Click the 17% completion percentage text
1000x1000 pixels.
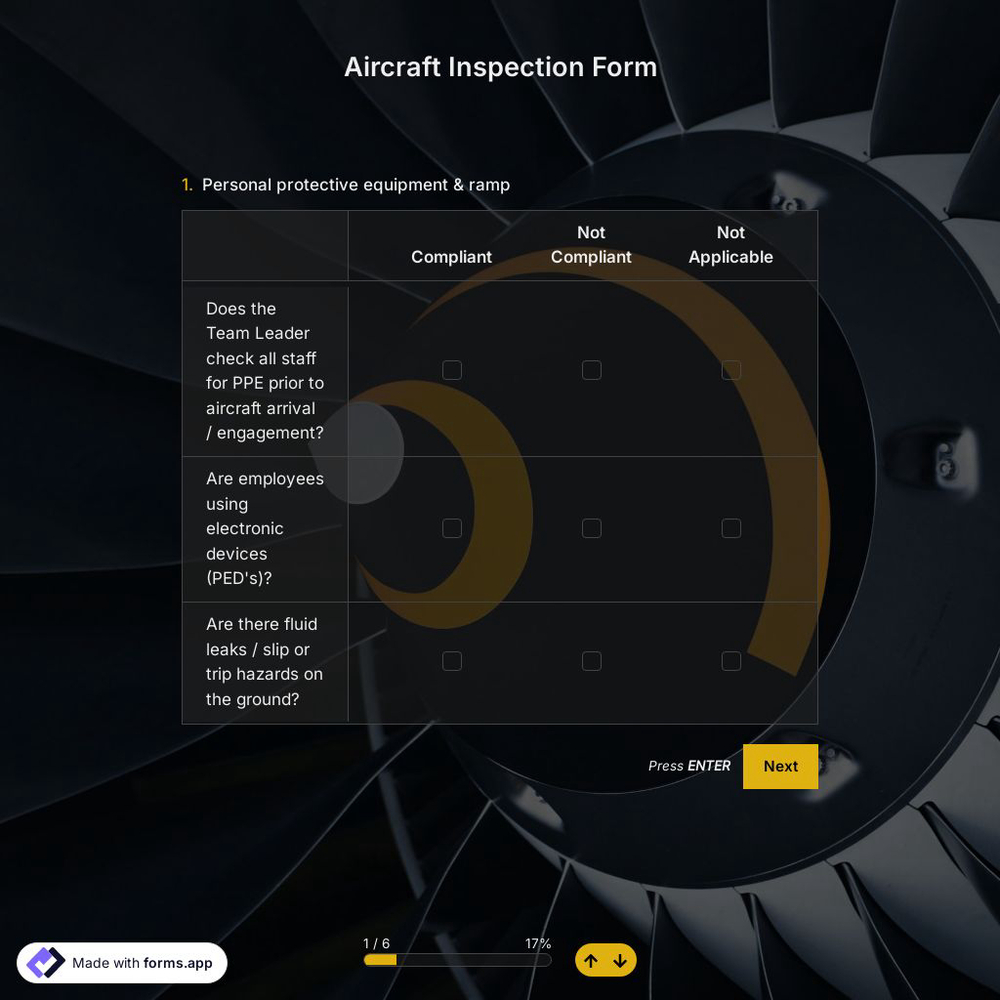pos(538,943)
